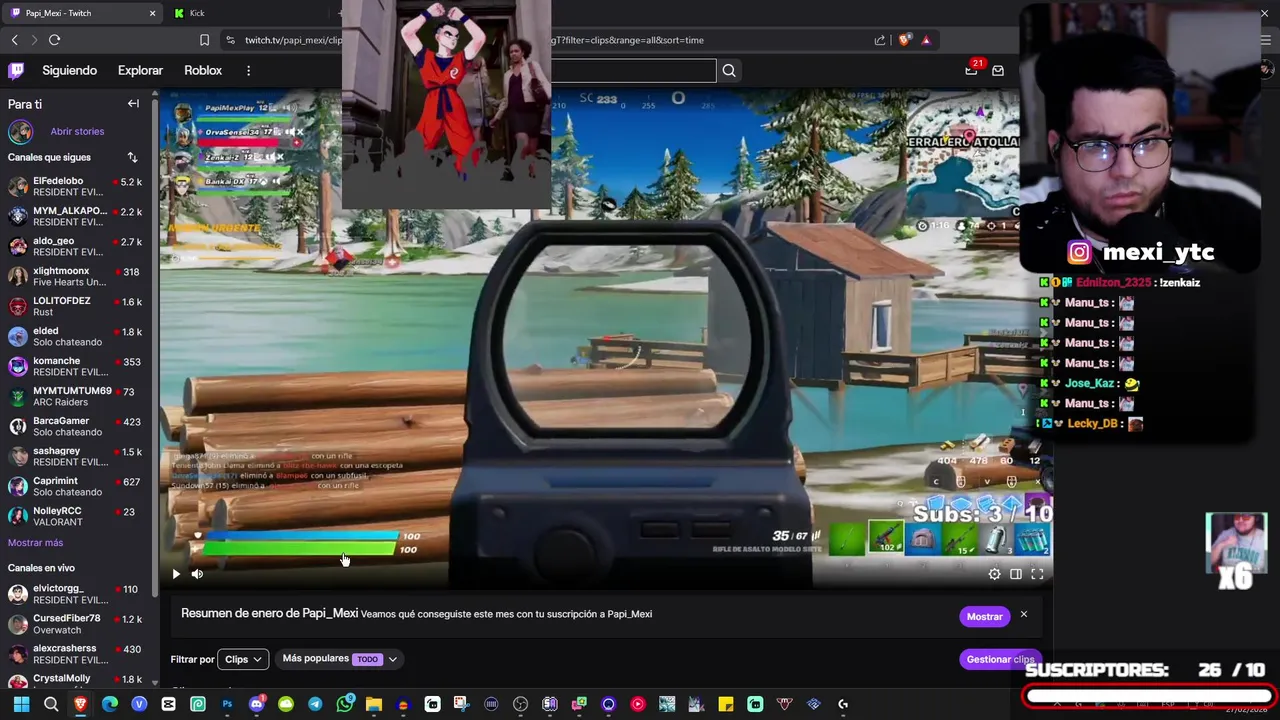Viewport: 1280px width, 720px height.
Task: Open the Twitch whispers mail icon
Action: tap(998, 70)
